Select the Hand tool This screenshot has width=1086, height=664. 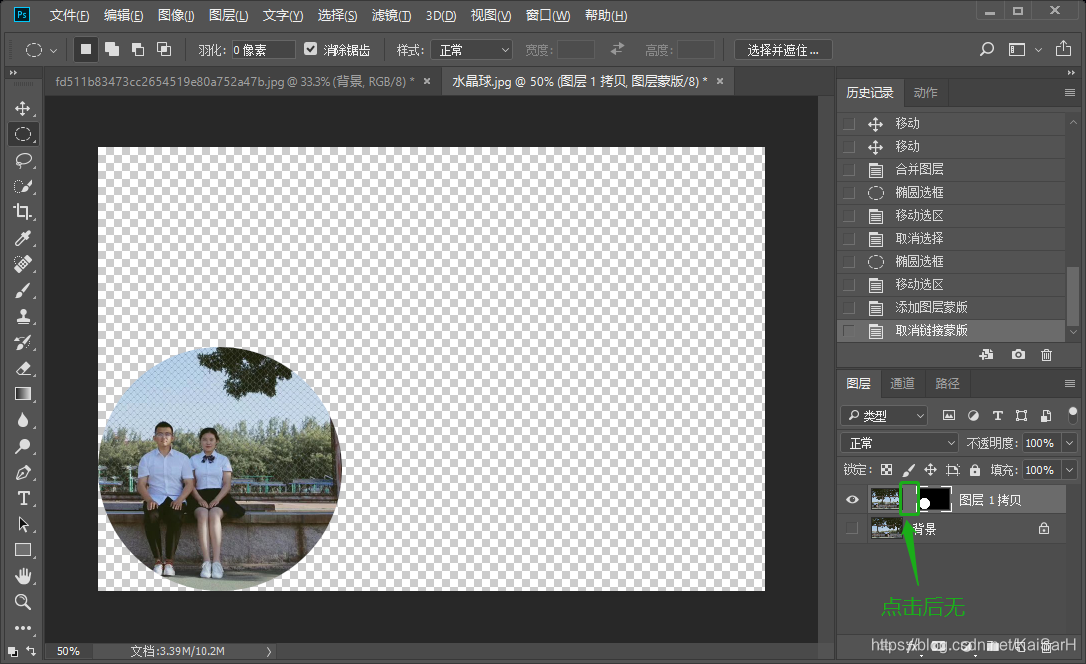click(x=23, y=576)
